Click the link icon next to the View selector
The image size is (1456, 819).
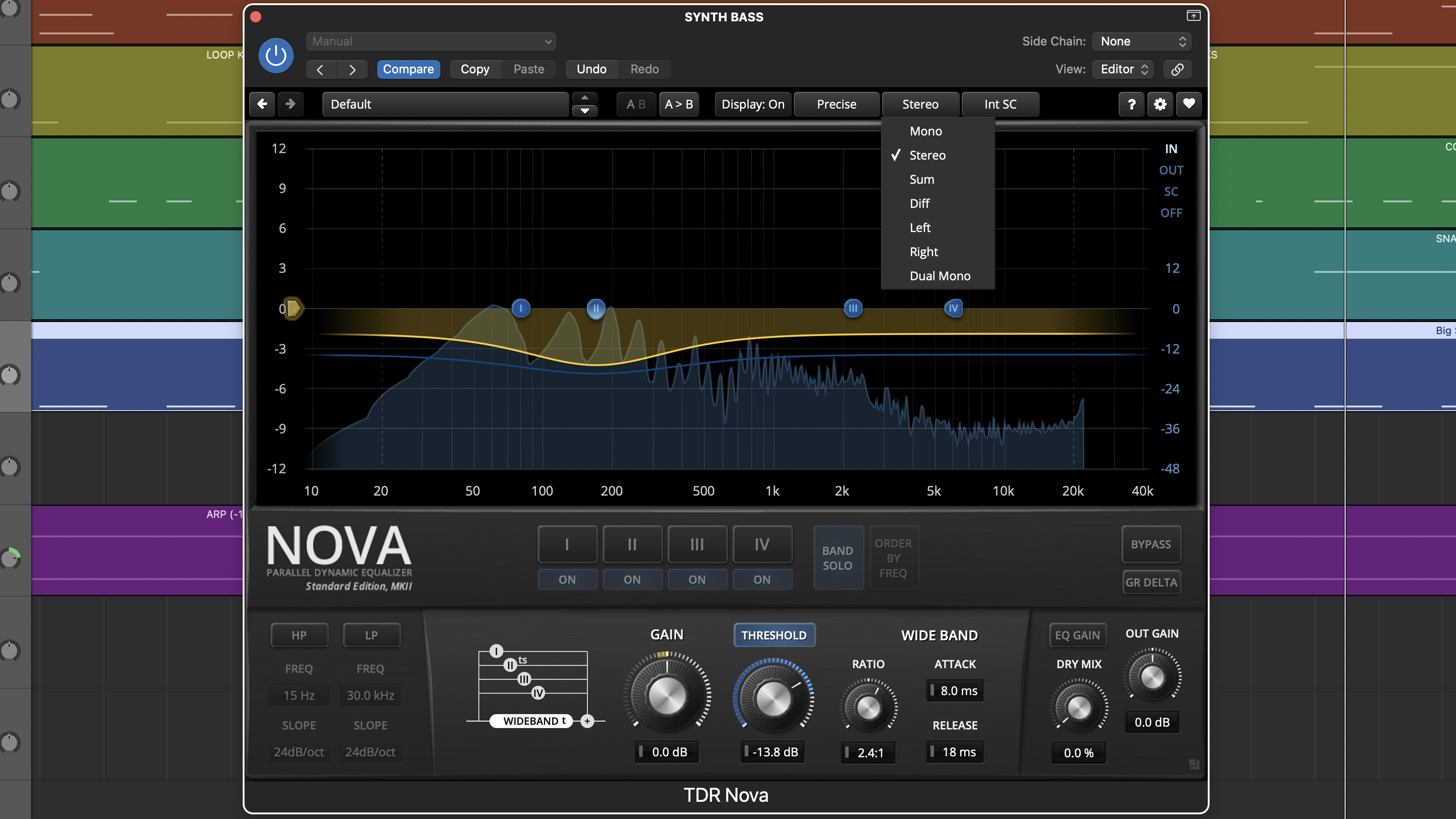(x=1177, y=70)
